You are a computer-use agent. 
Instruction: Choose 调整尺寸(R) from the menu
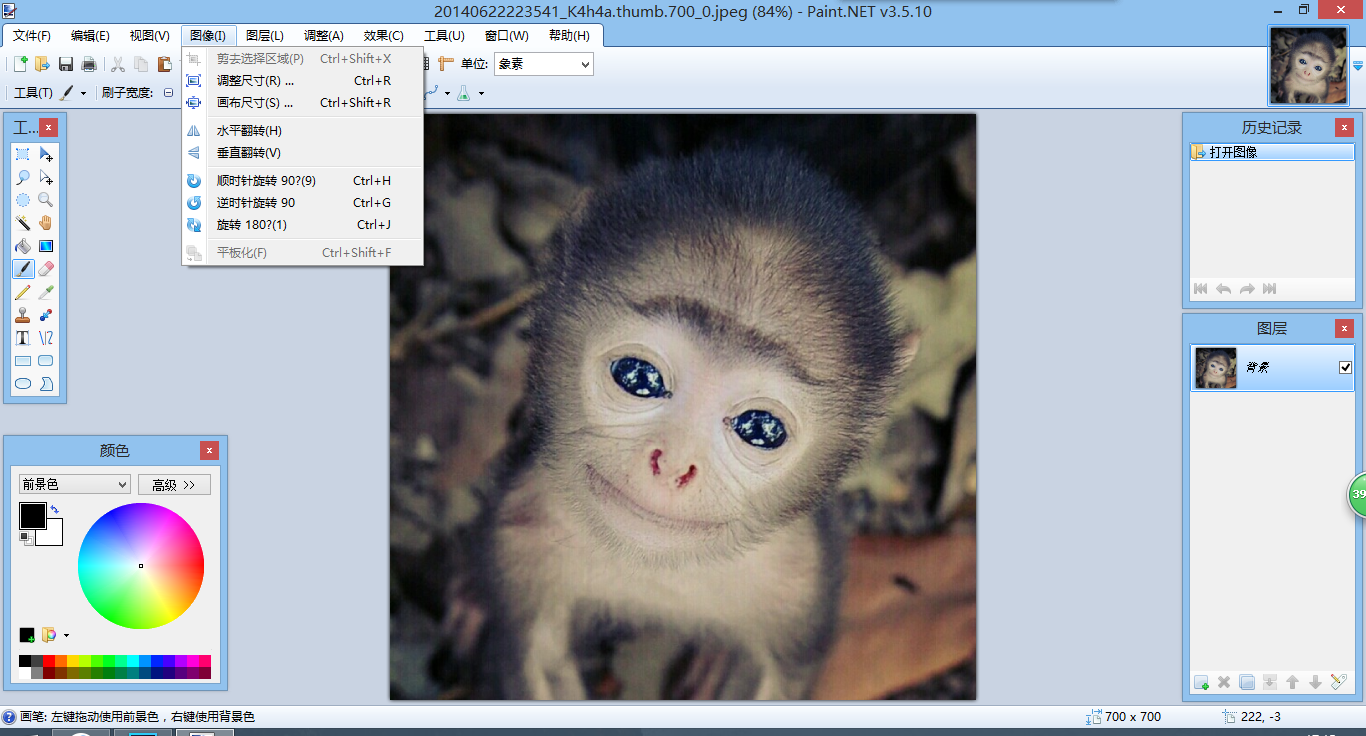point(303,81)
